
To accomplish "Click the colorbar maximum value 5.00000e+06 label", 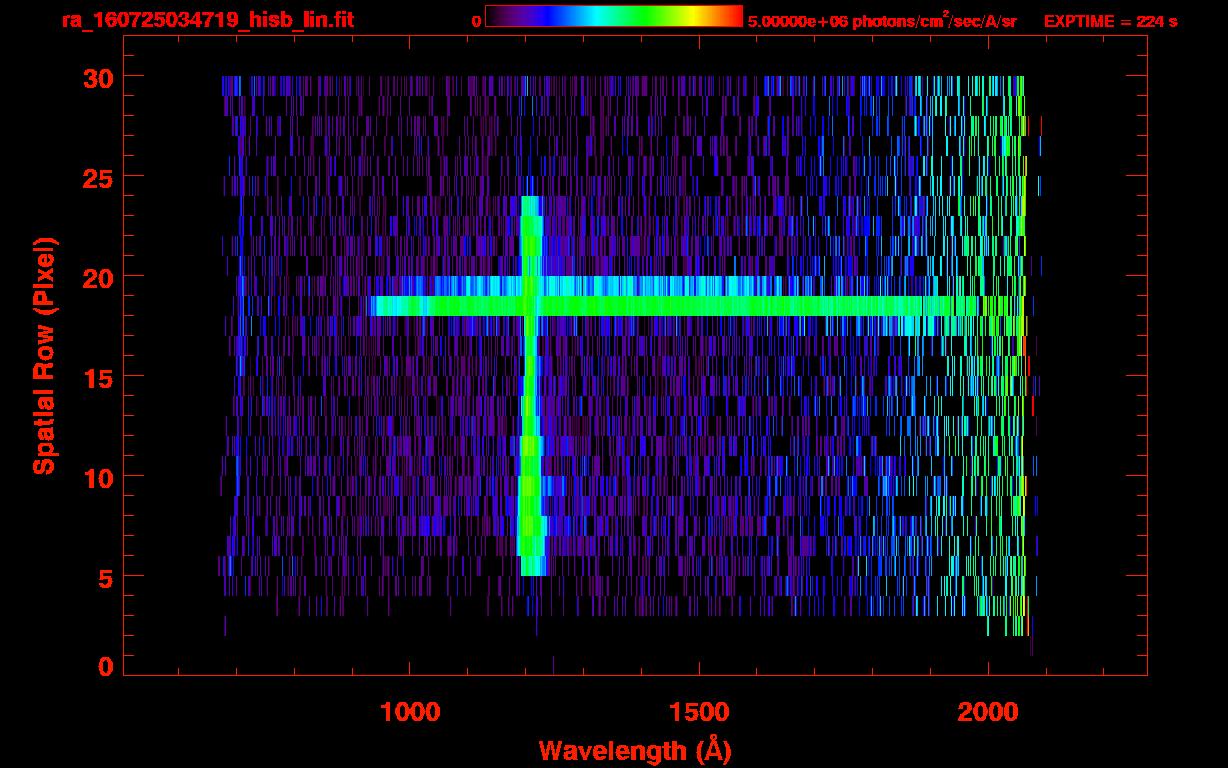I will click(x=881, y=21).
